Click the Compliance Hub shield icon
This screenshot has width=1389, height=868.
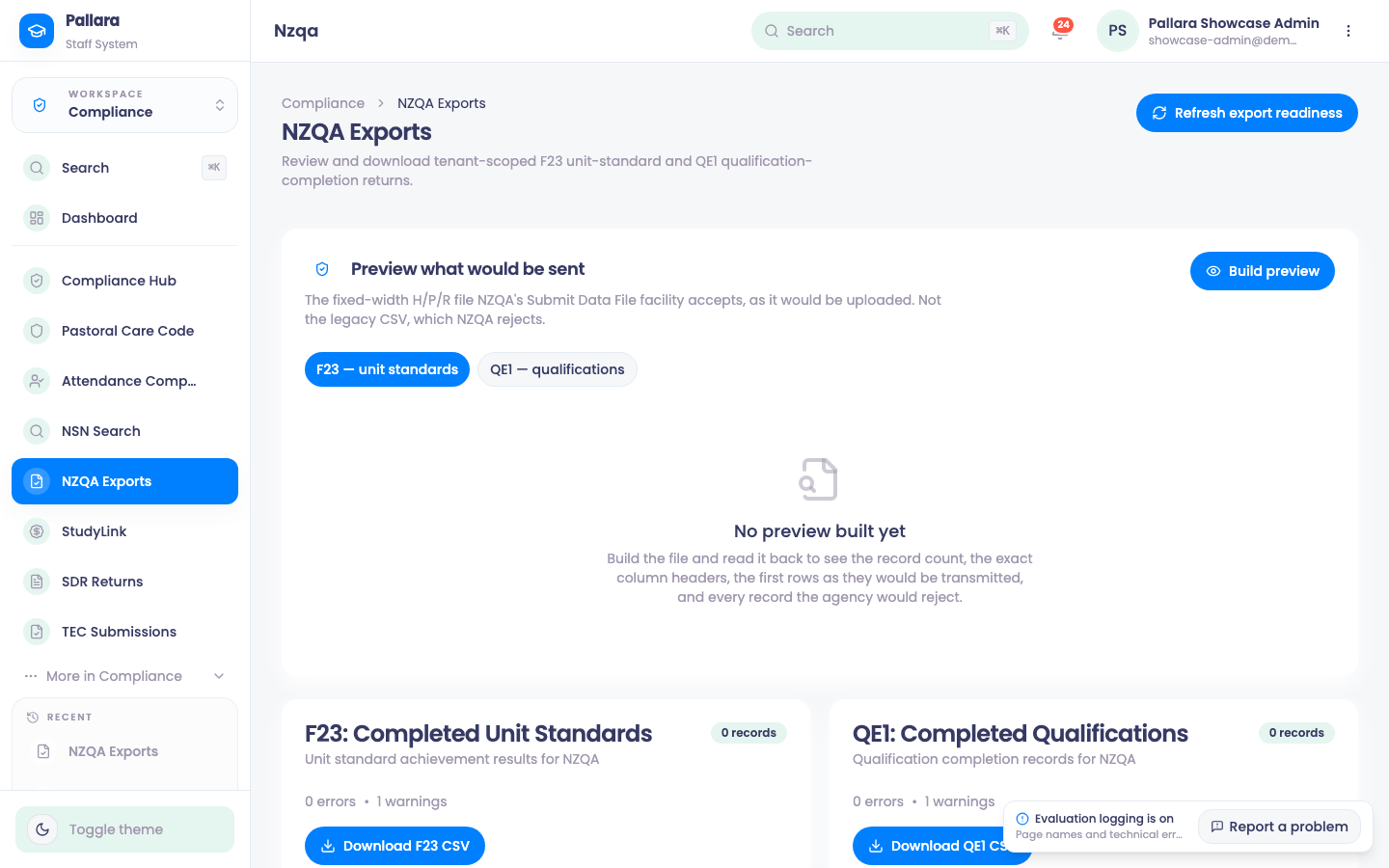tap(37, 281)
